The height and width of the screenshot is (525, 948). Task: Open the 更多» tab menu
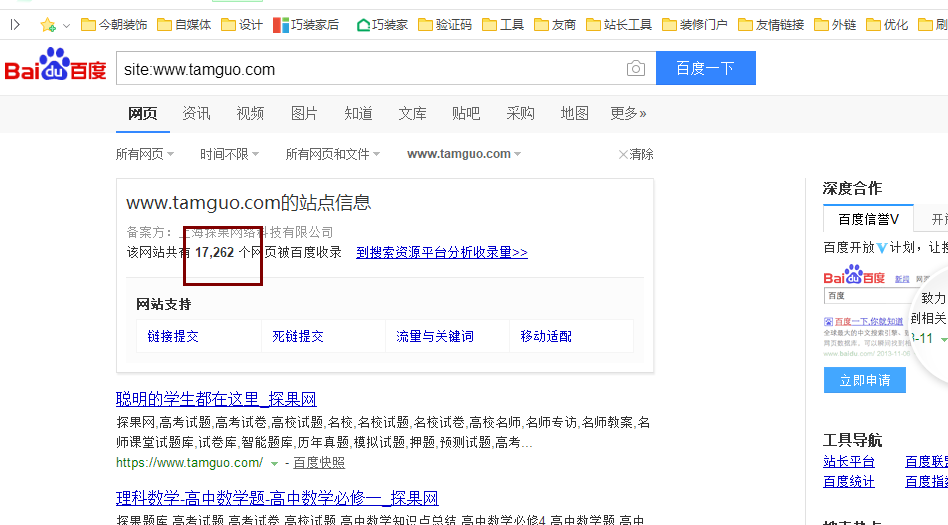628,113
